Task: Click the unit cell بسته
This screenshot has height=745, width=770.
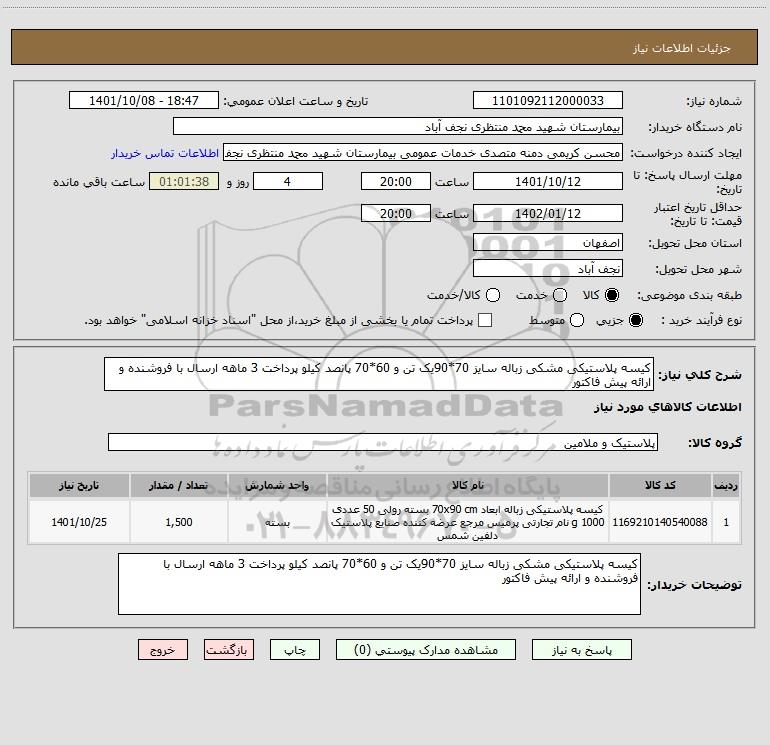Action: [277, 522]
